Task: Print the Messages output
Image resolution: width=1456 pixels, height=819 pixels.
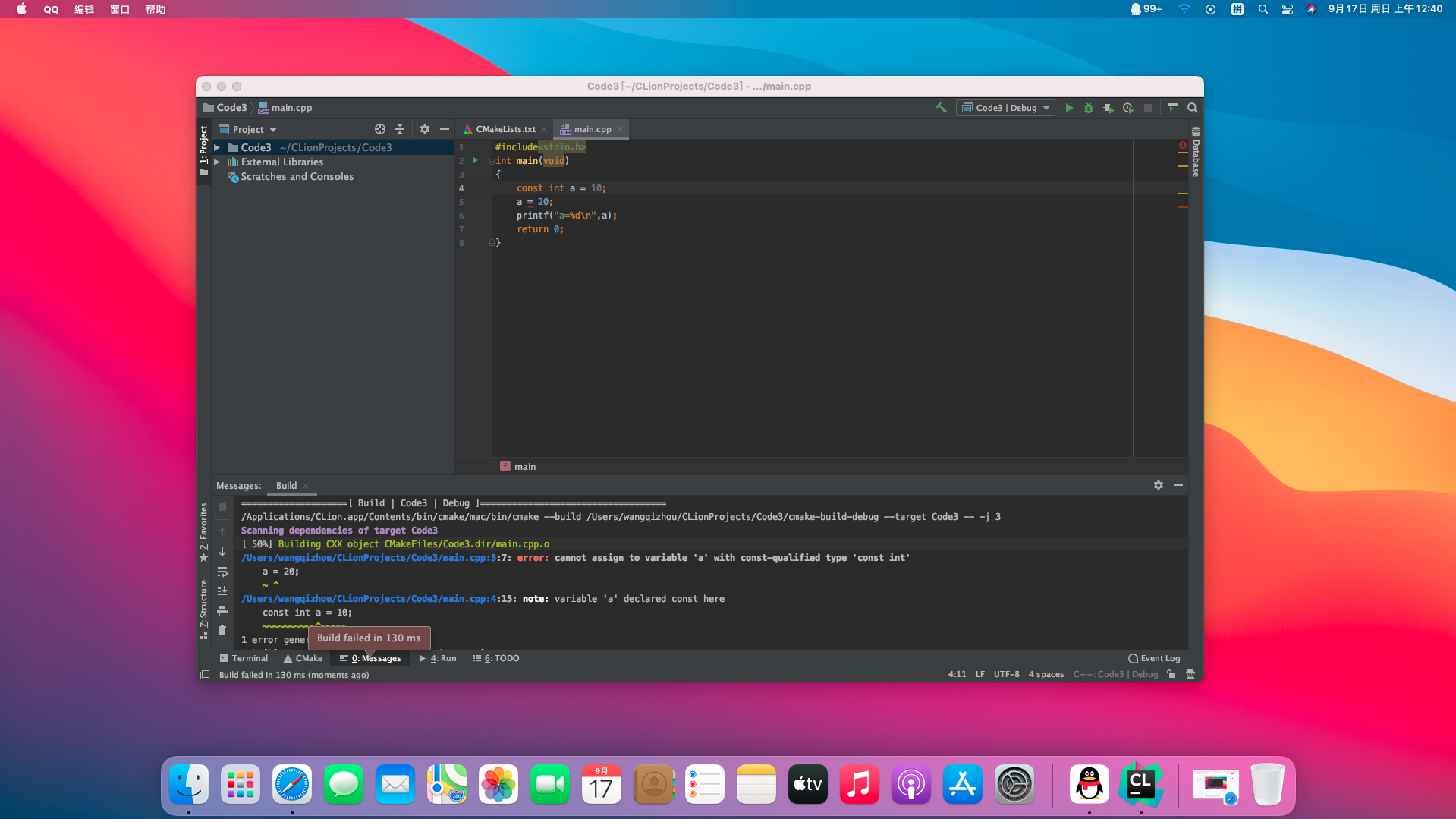Action: pos(222,611)
